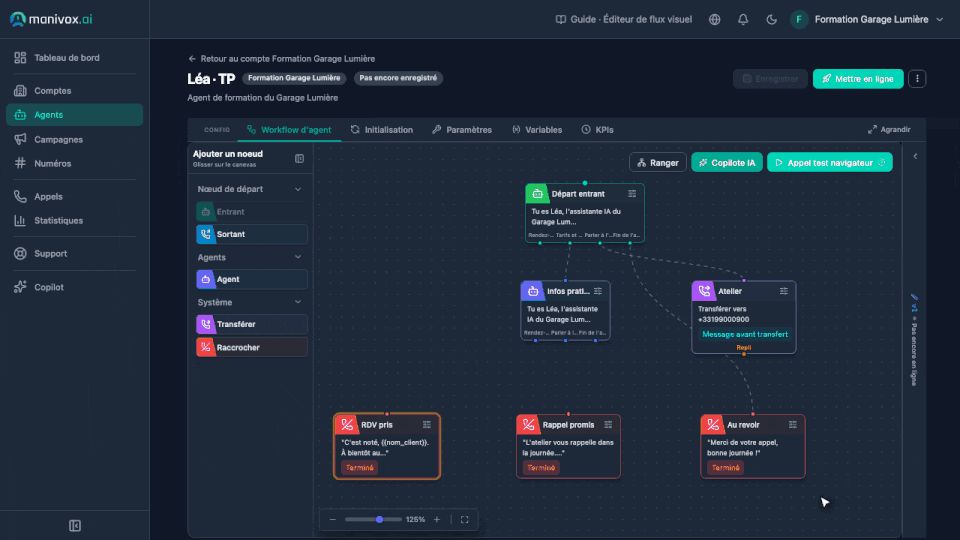Select the Raccrocher node item
This screenshot has width=960, height=540.
click(252, 347)
